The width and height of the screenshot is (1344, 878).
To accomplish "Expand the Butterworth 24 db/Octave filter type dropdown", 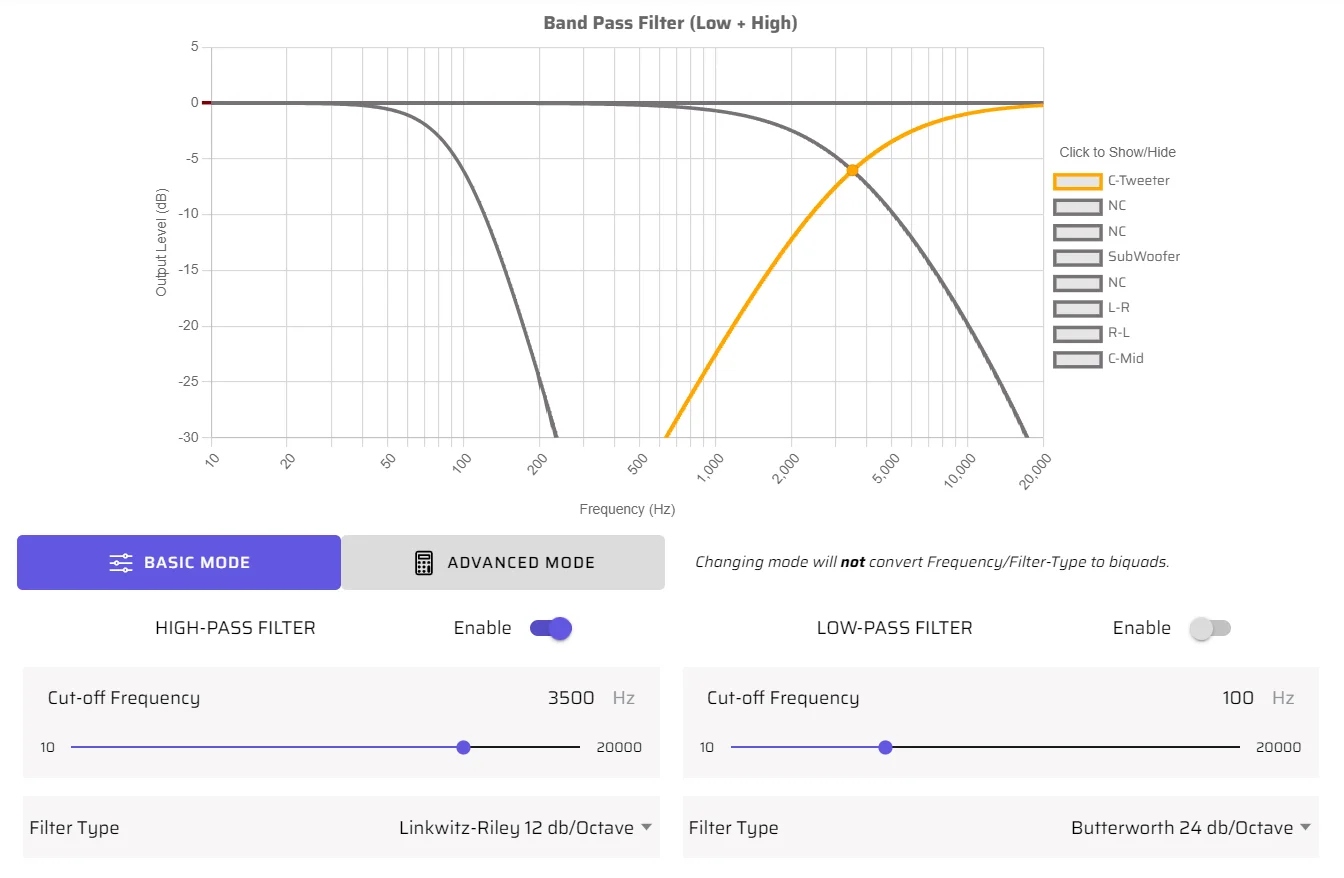I will [1191, 828].
